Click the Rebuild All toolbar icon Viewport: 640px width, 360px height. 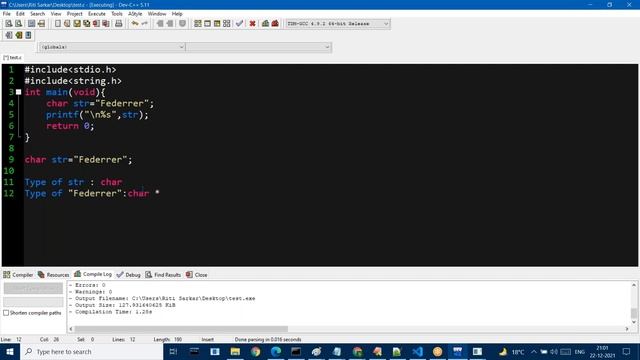(227, 24)
